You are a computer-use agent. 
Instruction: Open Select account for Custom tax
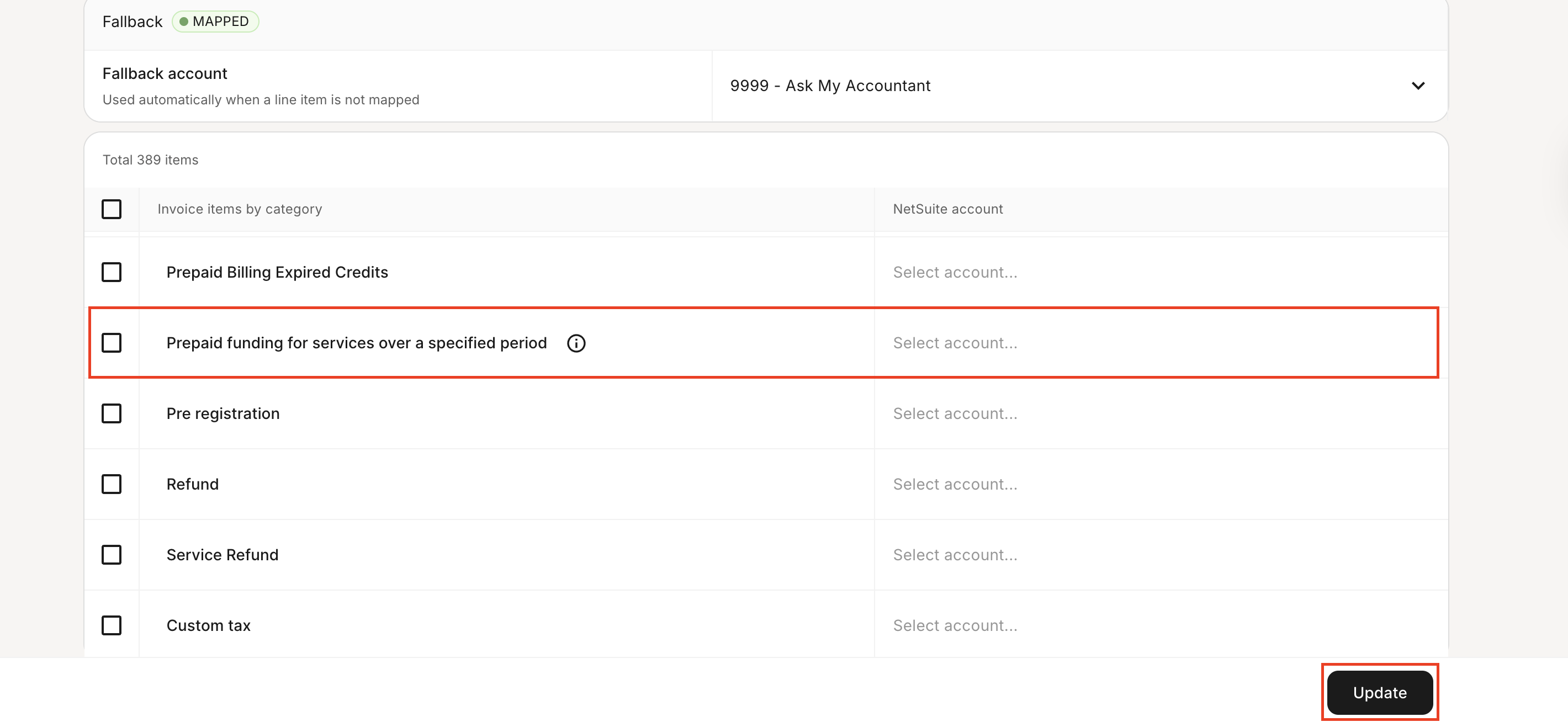pyautogui.click(x=955, y=625)
